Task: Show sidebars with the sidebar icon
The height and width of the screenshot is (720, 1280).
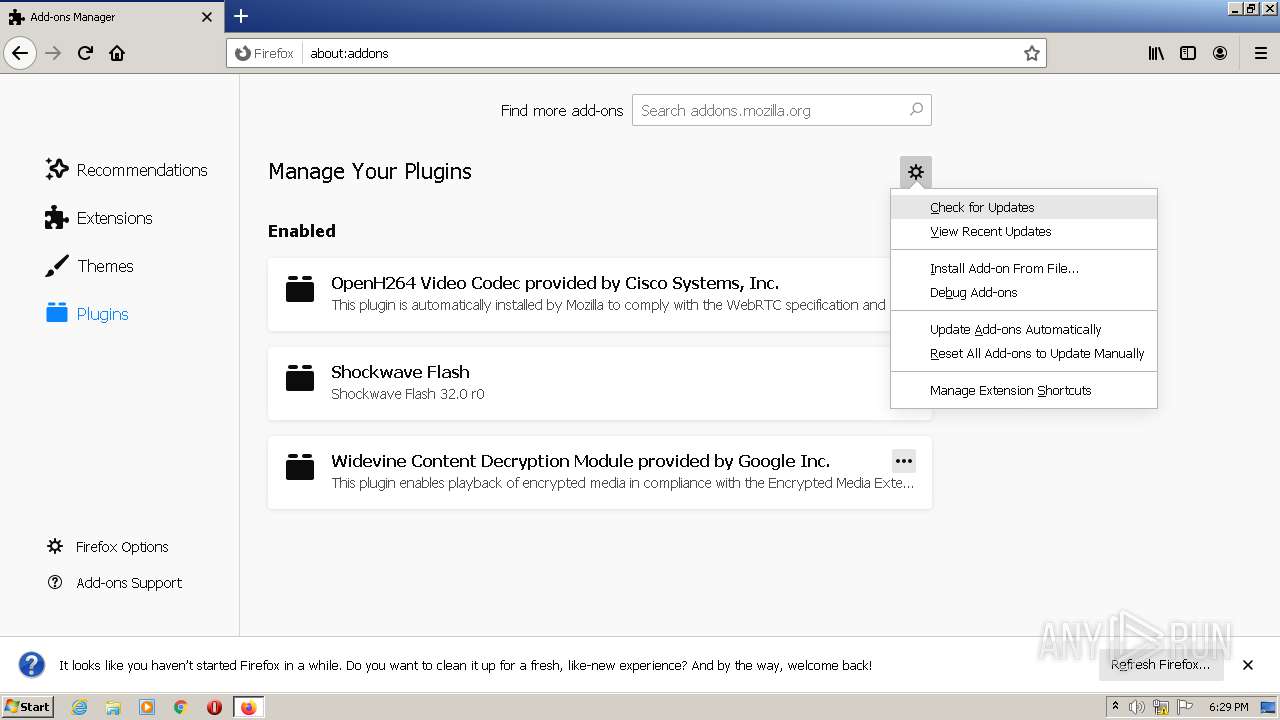Action: tap(1188, 53)
